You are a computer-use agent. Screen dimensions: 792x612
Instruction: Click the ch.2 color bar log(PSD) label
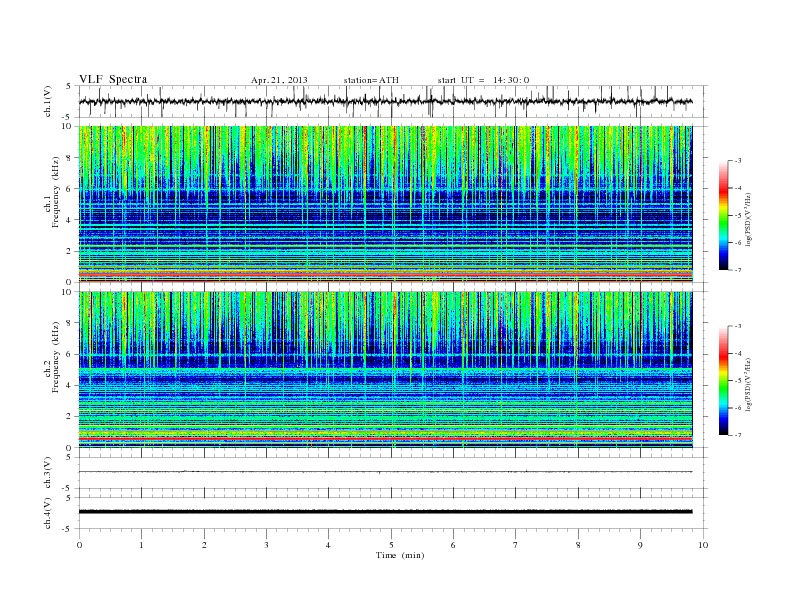tap(749, 385)
